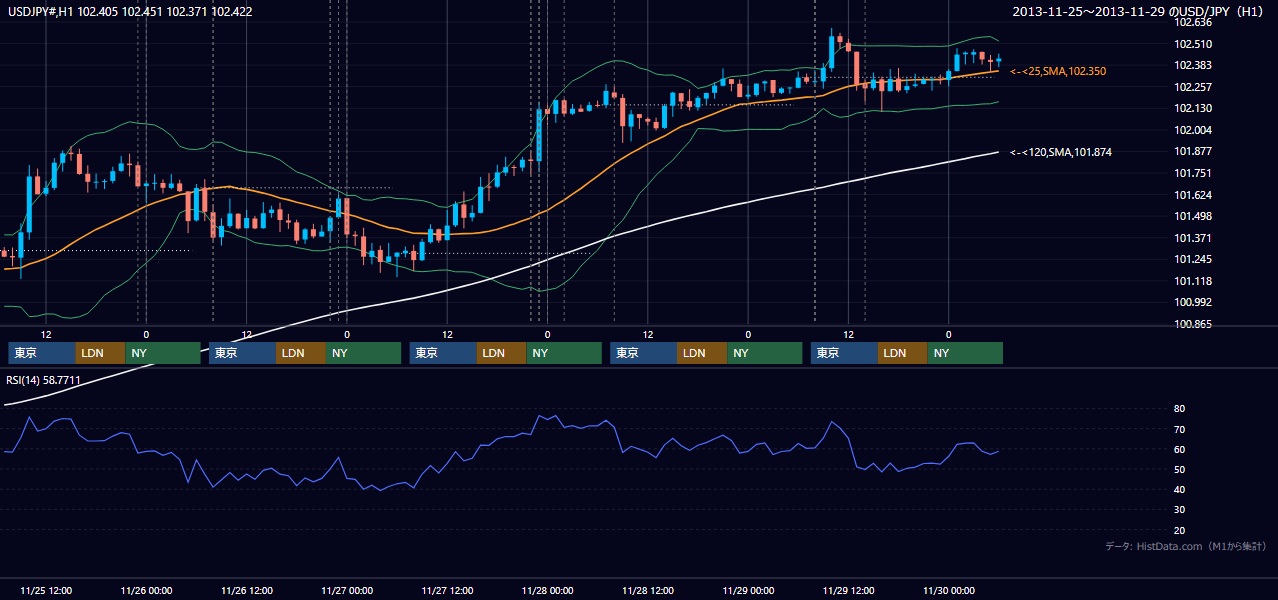Screen dimensions: 1278x600
Task: Click price axis value 102.257
Action: click(1193, 87)
